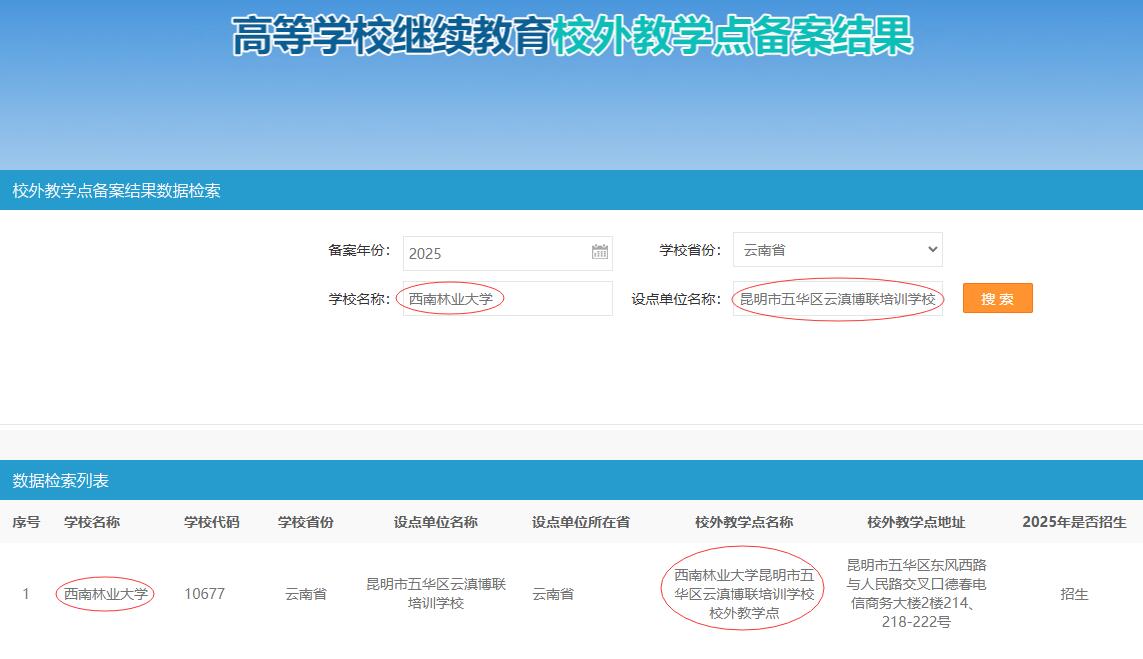Click the page title 高等学校继续教育校外教学点备案结果
This screenshot has width=1143, height=659.
click(x=572, y=37)
